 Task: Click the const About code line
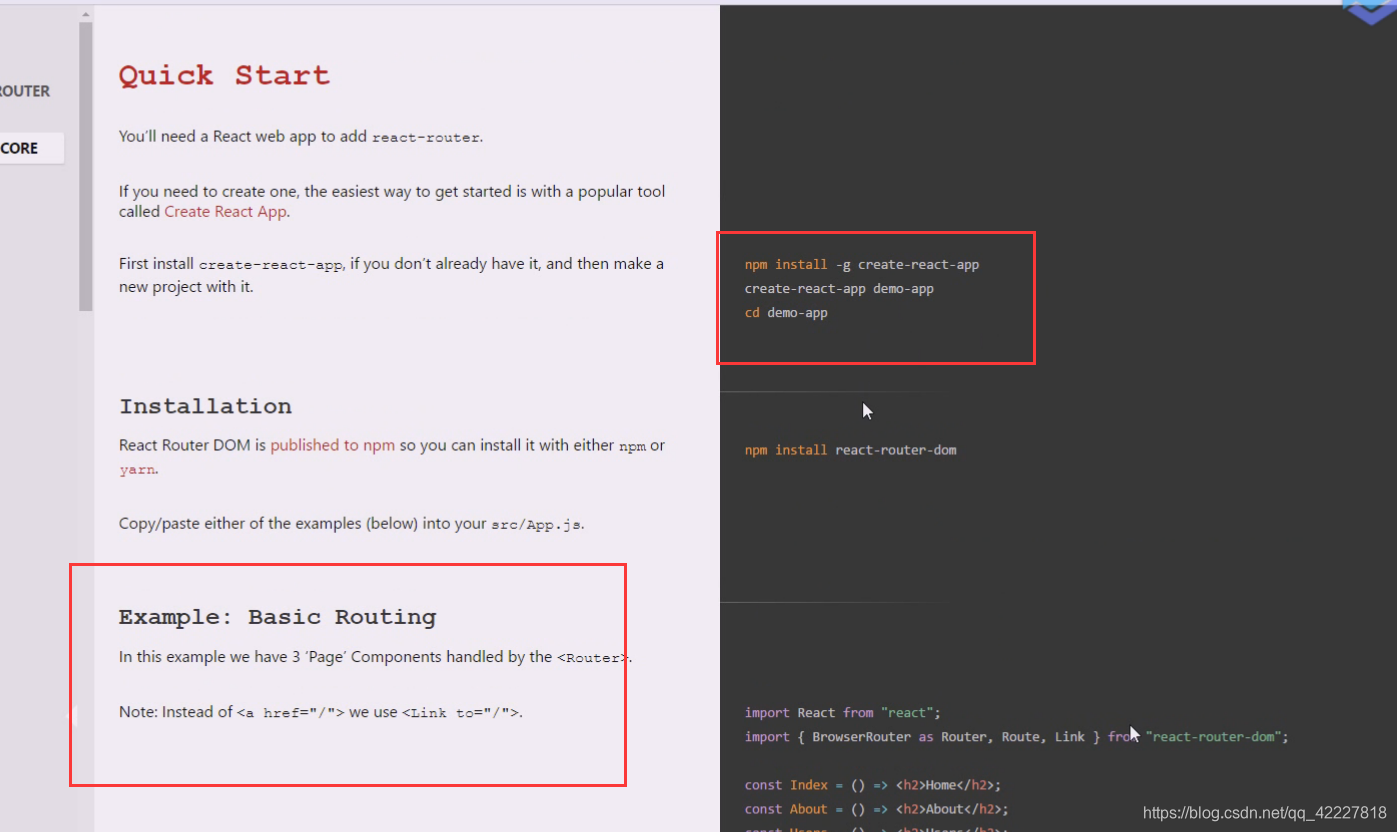876,809
